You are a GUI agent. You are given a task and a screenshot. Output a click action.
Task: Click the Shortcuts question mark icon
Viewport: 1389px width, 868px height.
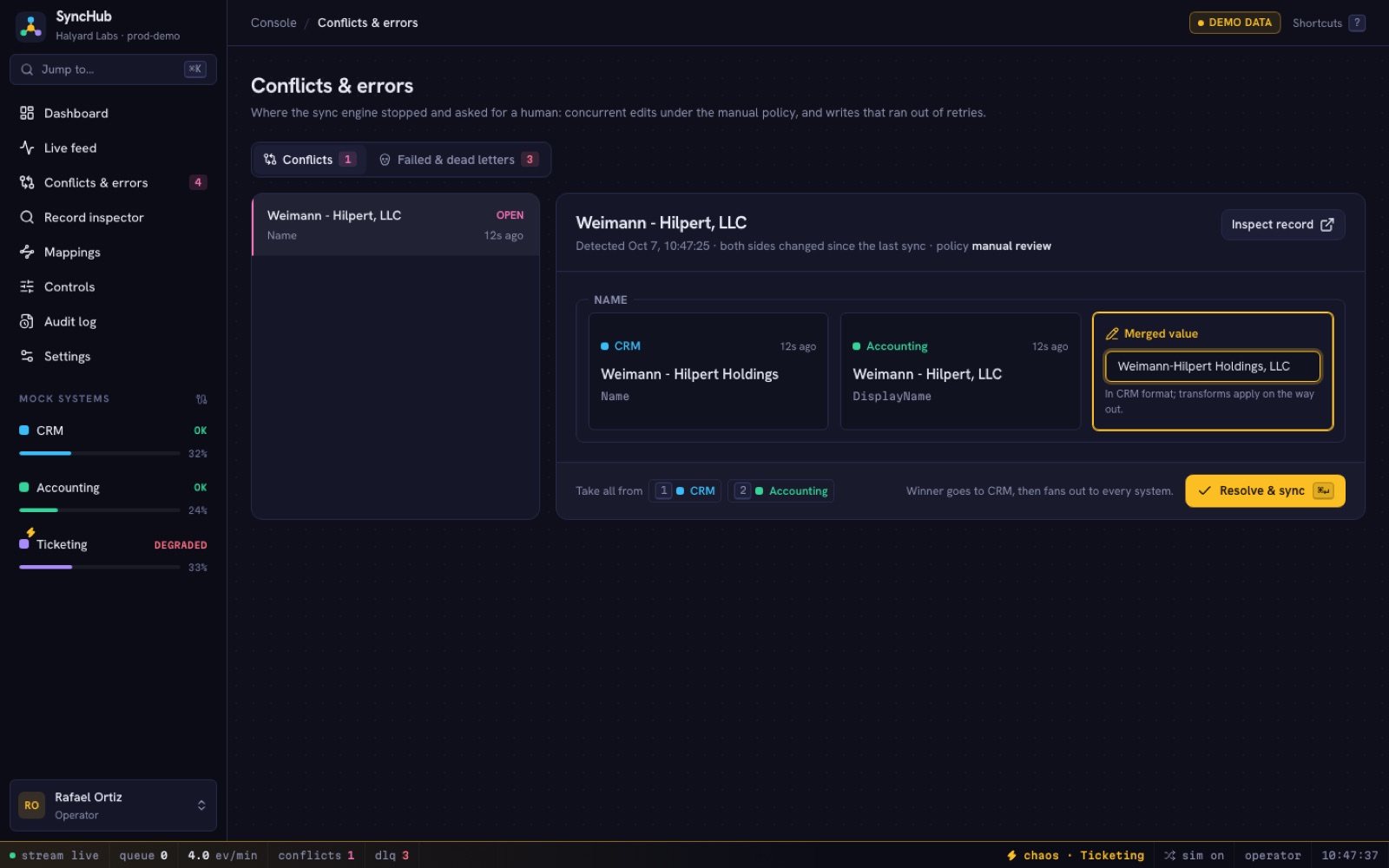[1357, 23]
